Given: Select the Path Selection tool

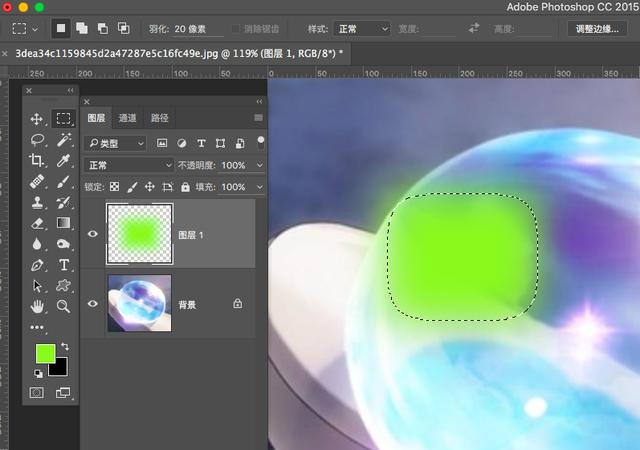Looking at the screenshot, I should (37, 286).
